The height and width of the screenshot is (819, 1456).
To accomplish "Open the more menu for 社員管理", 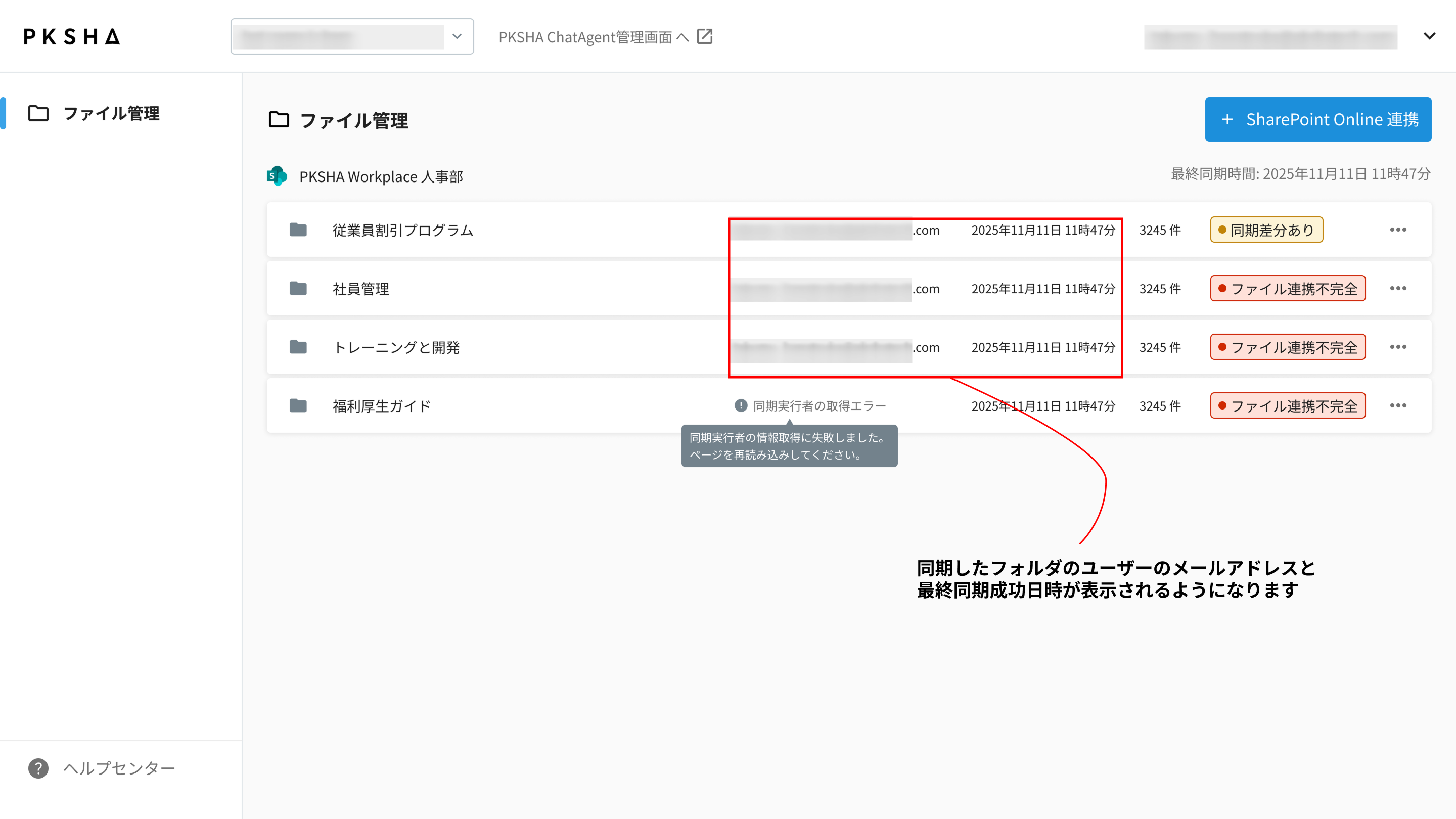I will (x=1398, y=288).
